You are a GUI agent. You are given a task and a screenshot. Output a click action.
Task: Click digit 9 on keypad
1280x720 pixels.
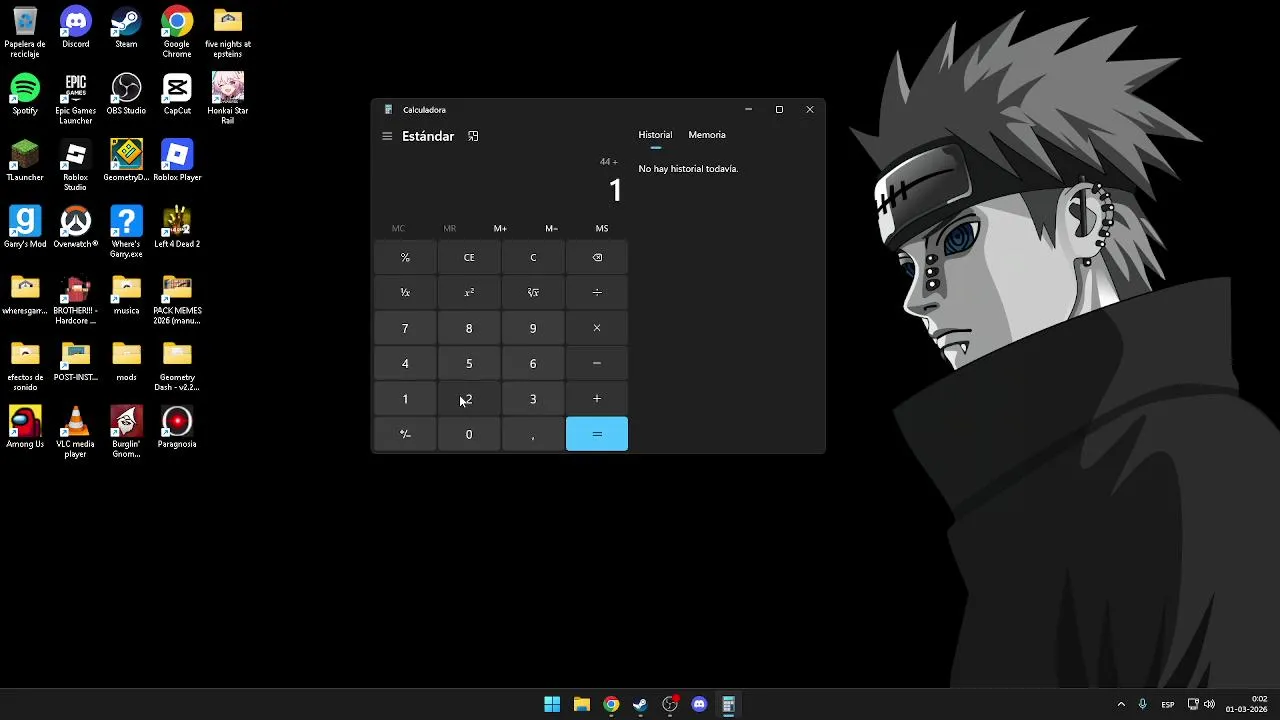coord(533,328)
